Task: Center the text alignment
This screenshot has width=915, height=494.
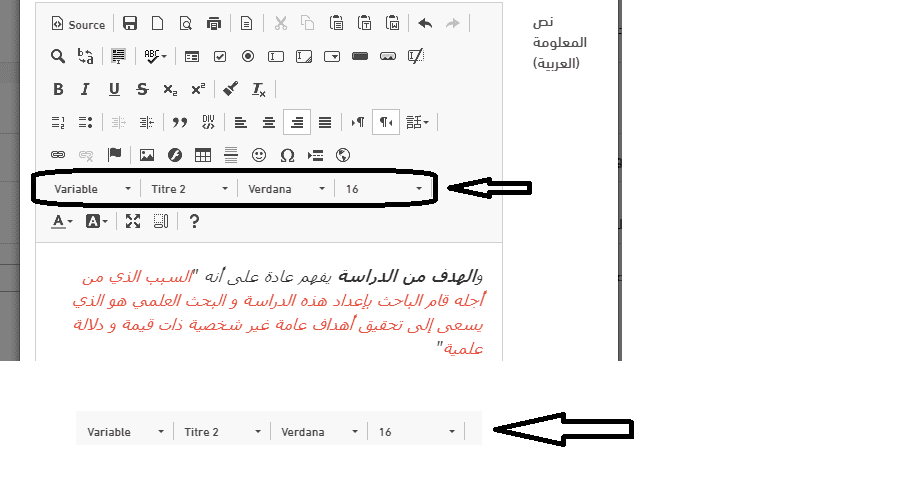Action: click(x=268, y=122)
